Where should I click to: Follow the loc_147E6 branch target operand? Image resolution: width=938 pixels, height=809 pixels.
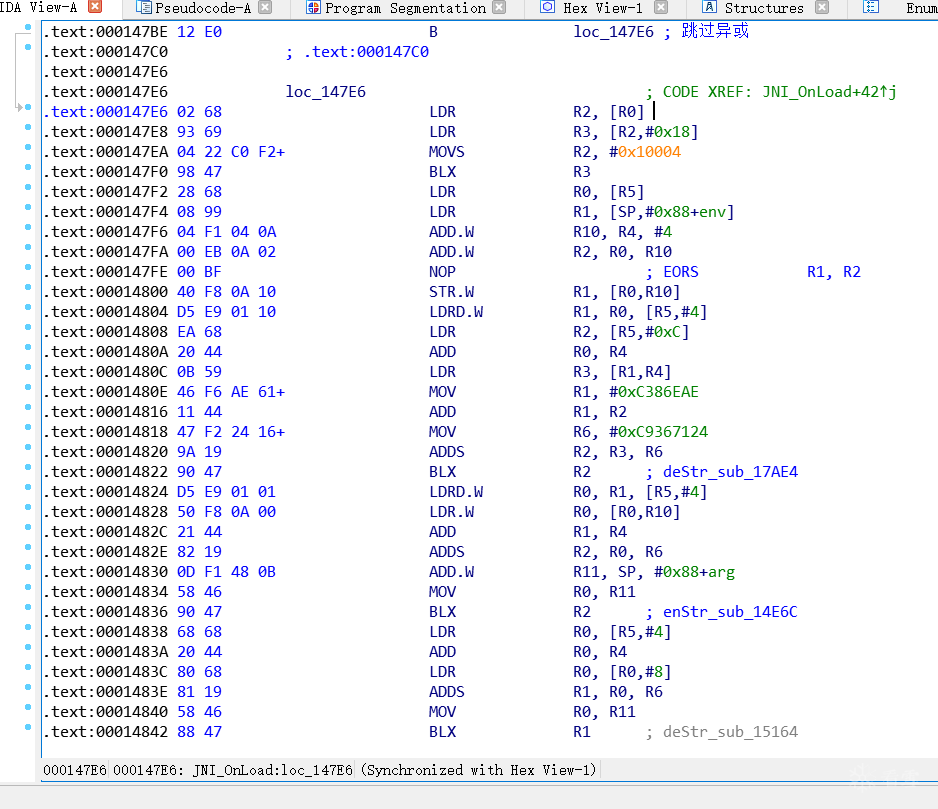tap(614, 32)
